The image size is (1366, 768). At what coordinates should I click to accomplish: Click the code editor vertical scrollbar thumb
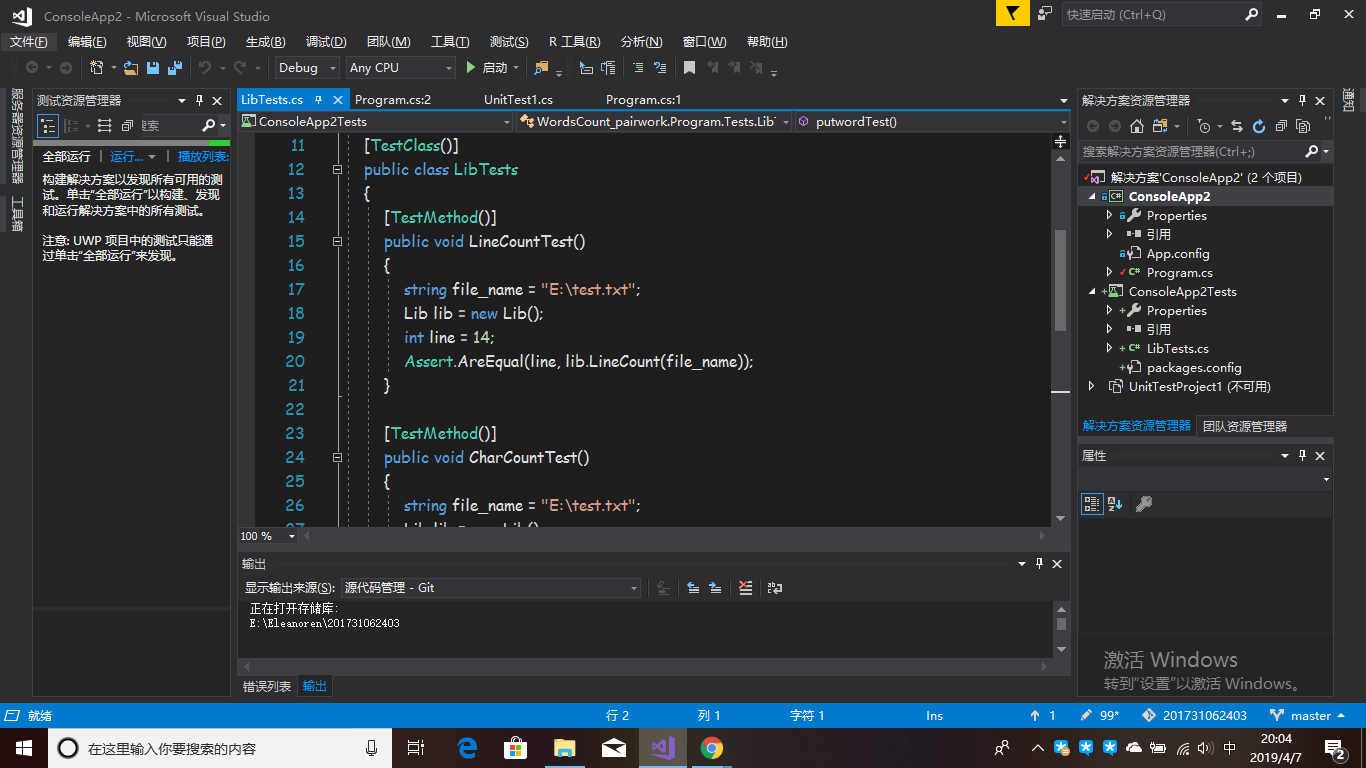point(1061,280)
